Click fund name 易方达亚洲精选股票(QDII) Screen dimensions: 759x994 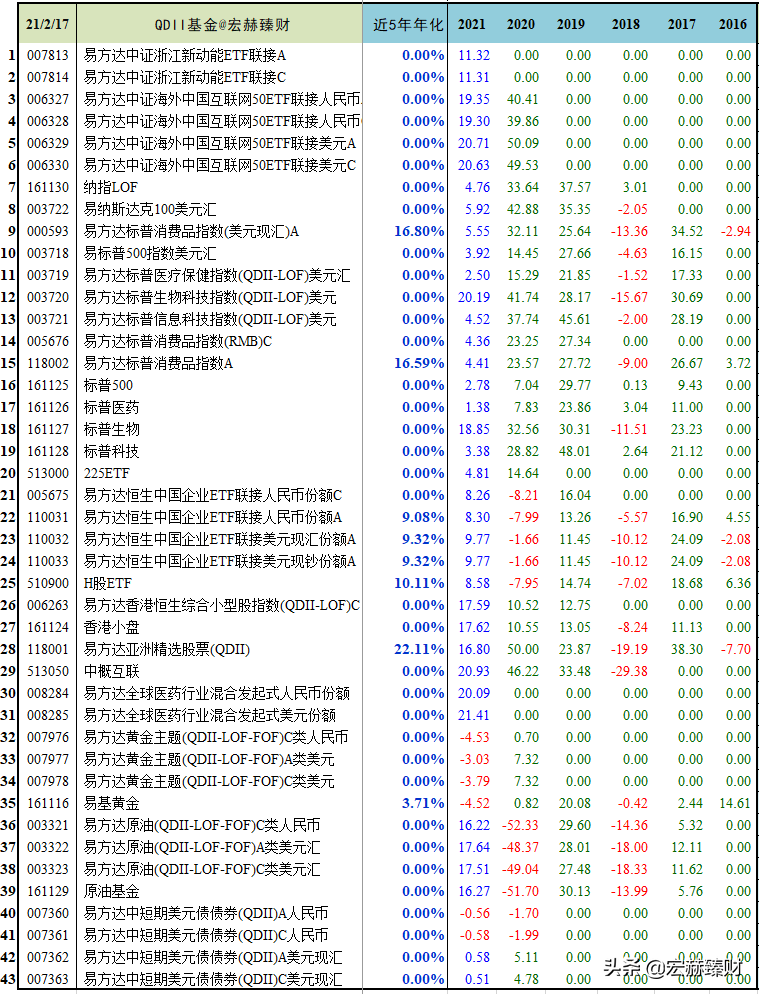[x=167, y=649]
